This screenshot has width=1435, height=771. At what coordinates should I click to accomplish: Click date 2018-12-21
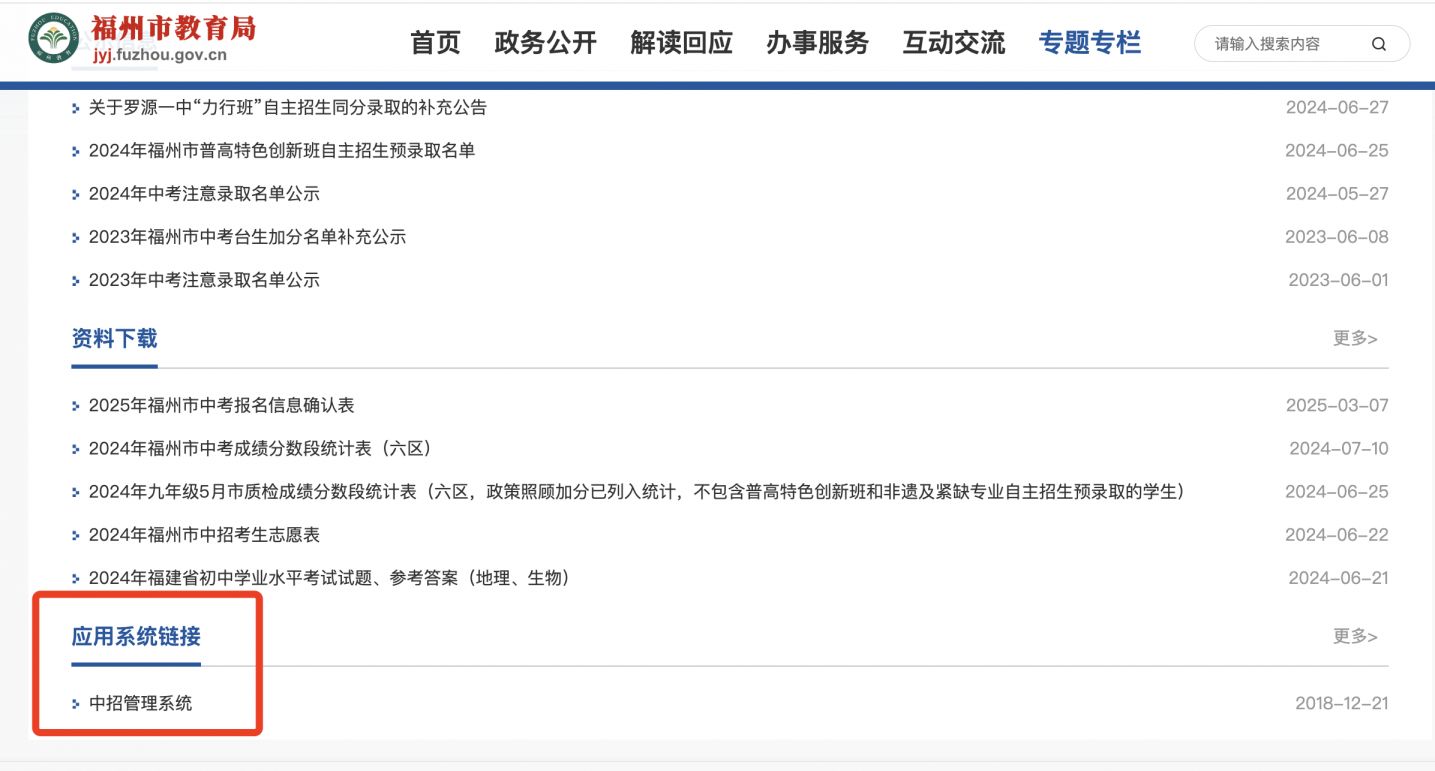[1342, 704]
